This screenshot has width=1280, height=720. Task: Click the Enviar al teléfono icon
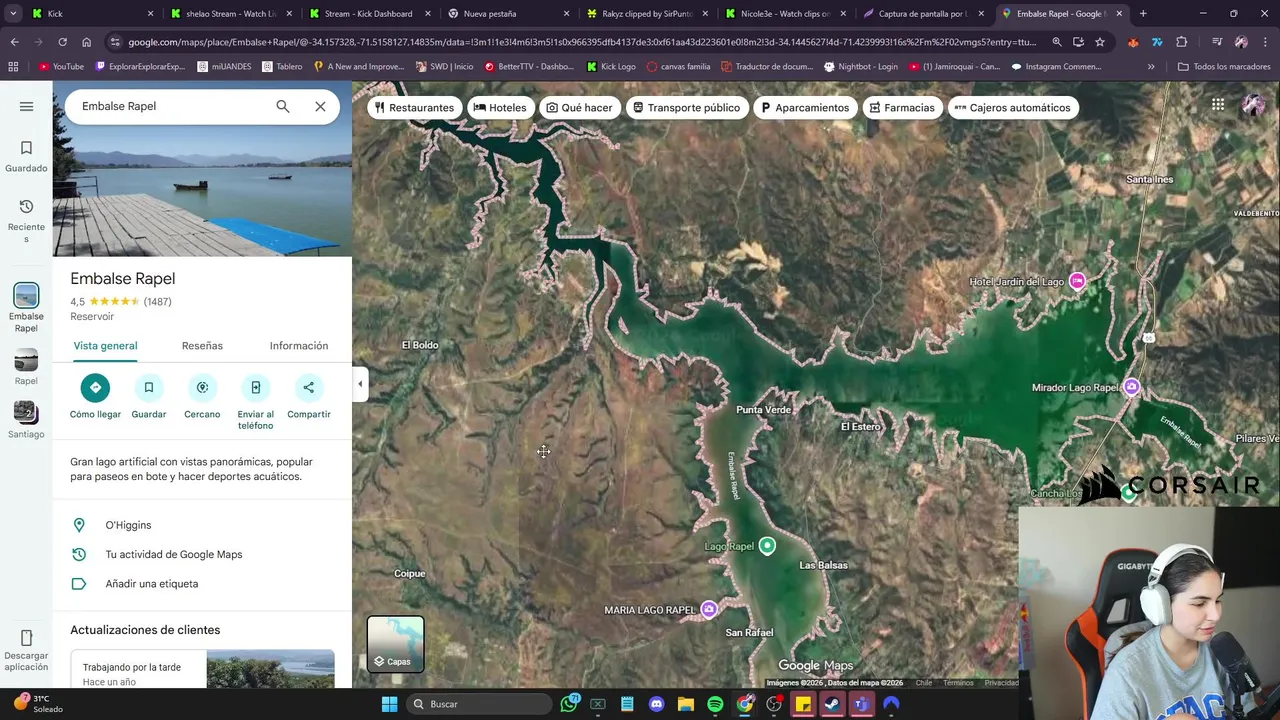pyautogui.click(x=255, y=387)
